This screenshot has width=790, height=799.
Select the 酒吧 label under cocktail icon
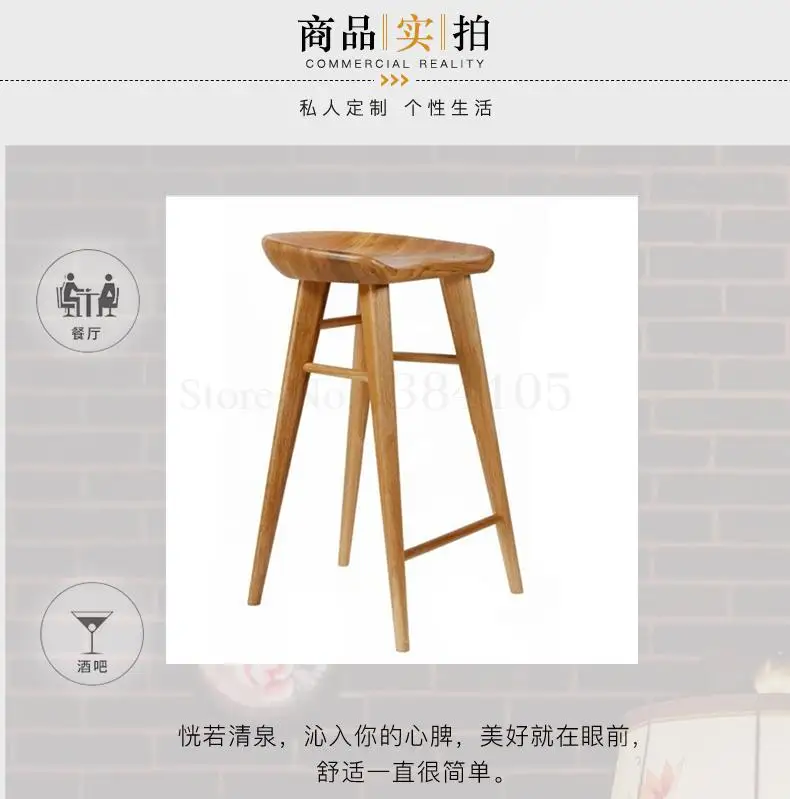tap(92, 666)
